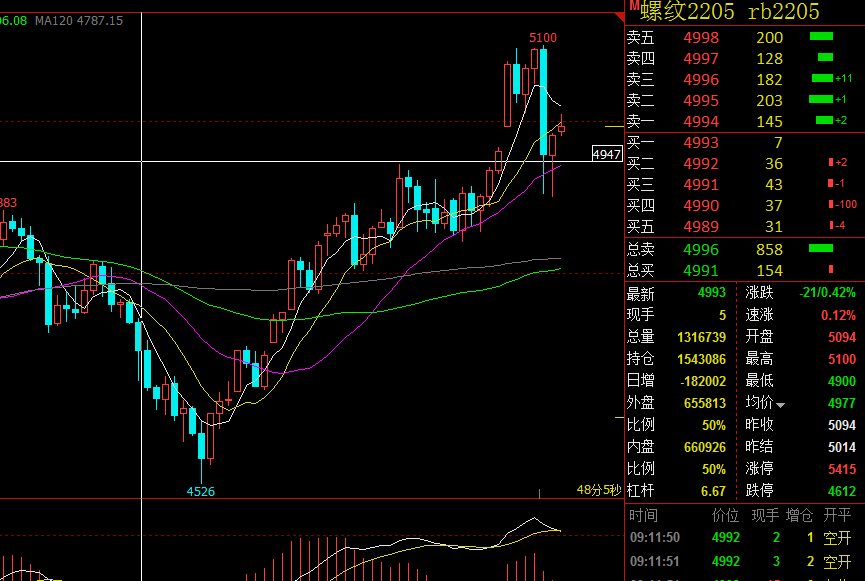Select the 卖一 4994 ask price
The image size is (865, 581).
click(x=701, y=121)
